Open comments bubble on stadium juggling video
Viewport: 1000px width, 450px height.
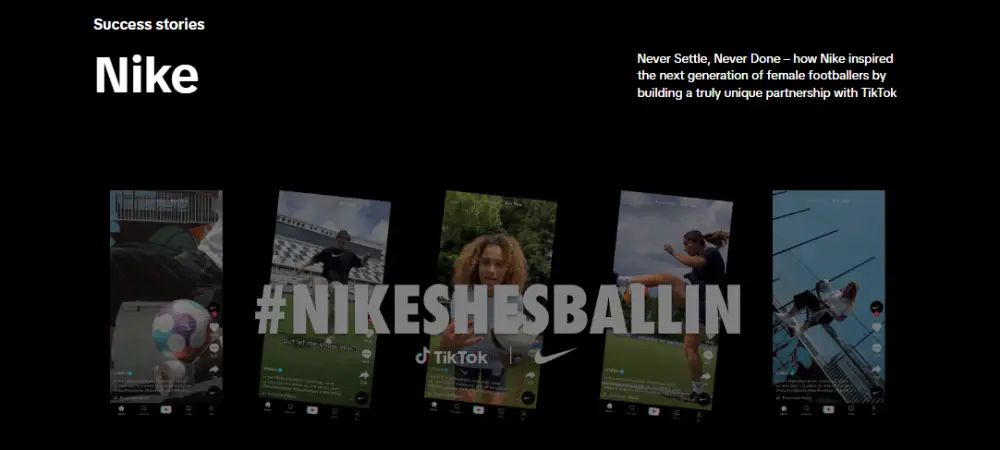click(366, 353)
